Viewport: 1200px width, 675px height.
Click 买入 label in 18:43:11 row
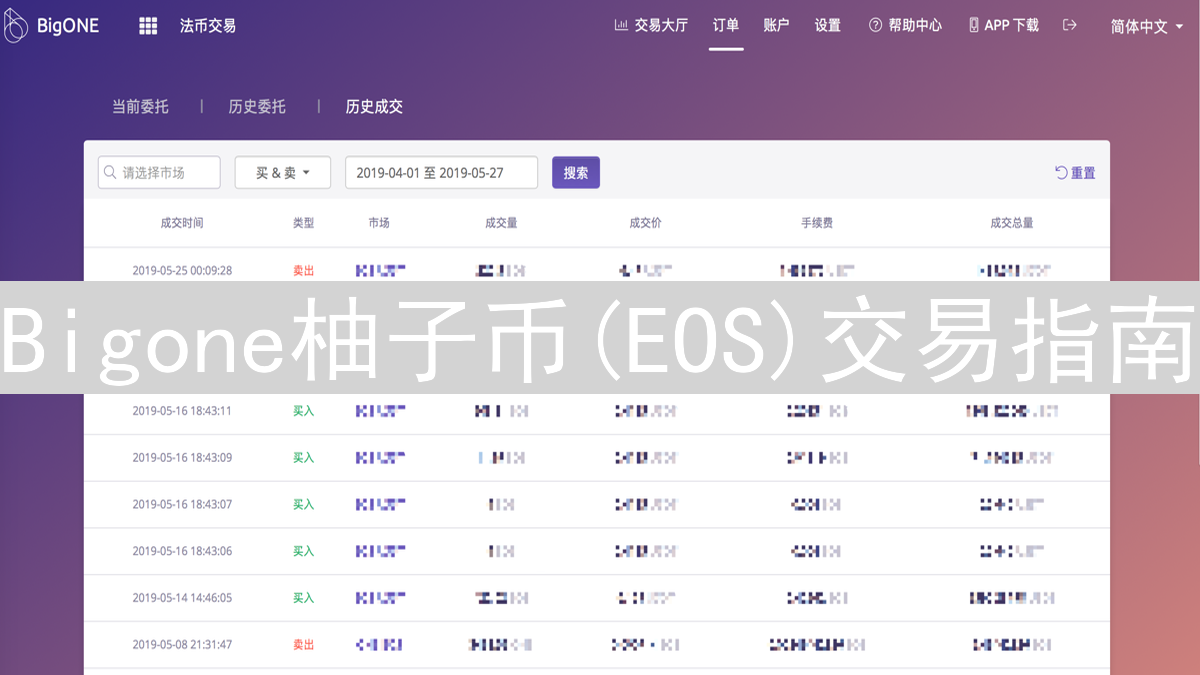(x=303, y=411)
